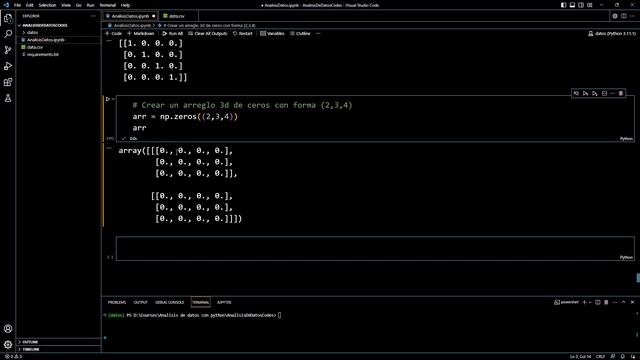Switch to the PROBLEMS panel tab
This screenshot has height=360, width=640.
click(x=117, y=302)
